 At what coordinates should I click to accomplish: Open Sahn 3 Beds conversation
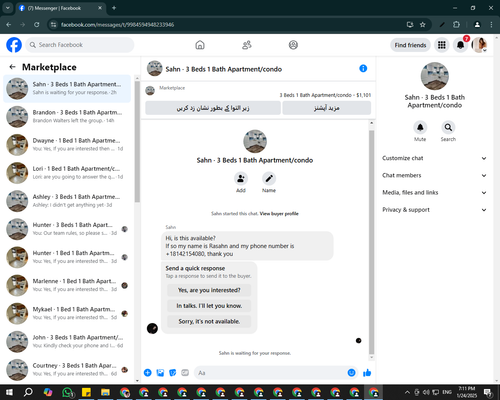[67, 88]
